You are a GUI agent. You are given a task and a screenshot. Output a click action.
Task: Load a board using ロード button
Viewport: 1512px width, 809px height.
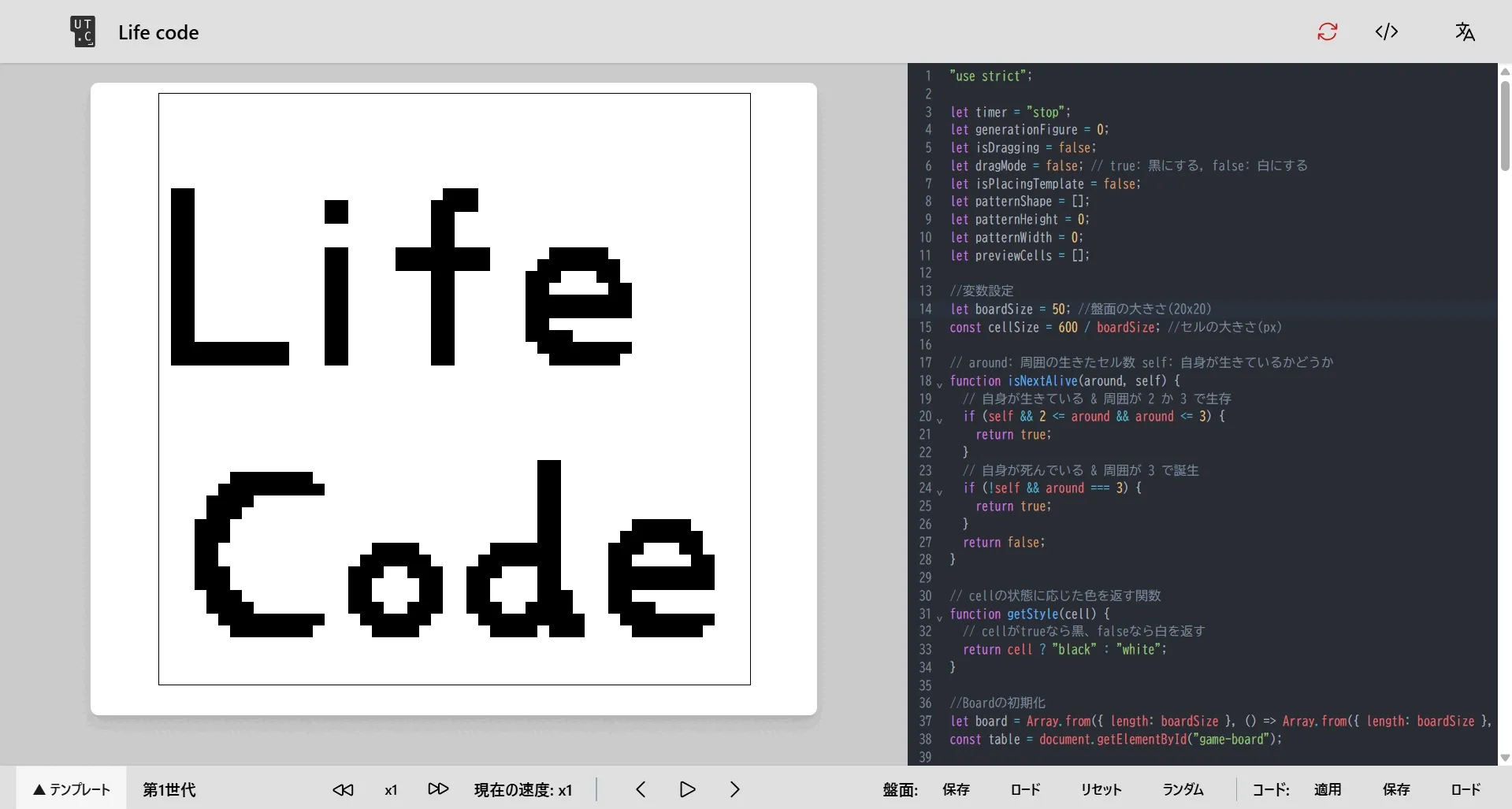(x=1024, y=789)
